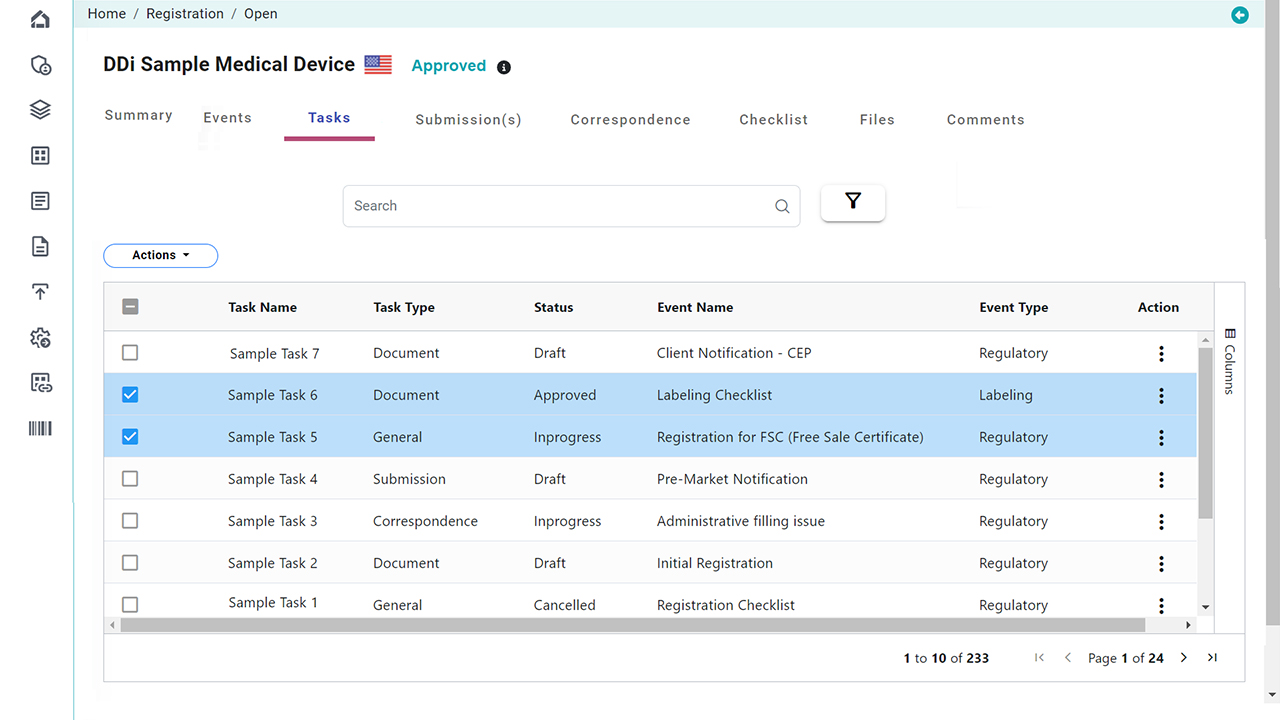Click the Registration breadcrumb link
Screen dimensions: 1280x720
click(185, 14)
